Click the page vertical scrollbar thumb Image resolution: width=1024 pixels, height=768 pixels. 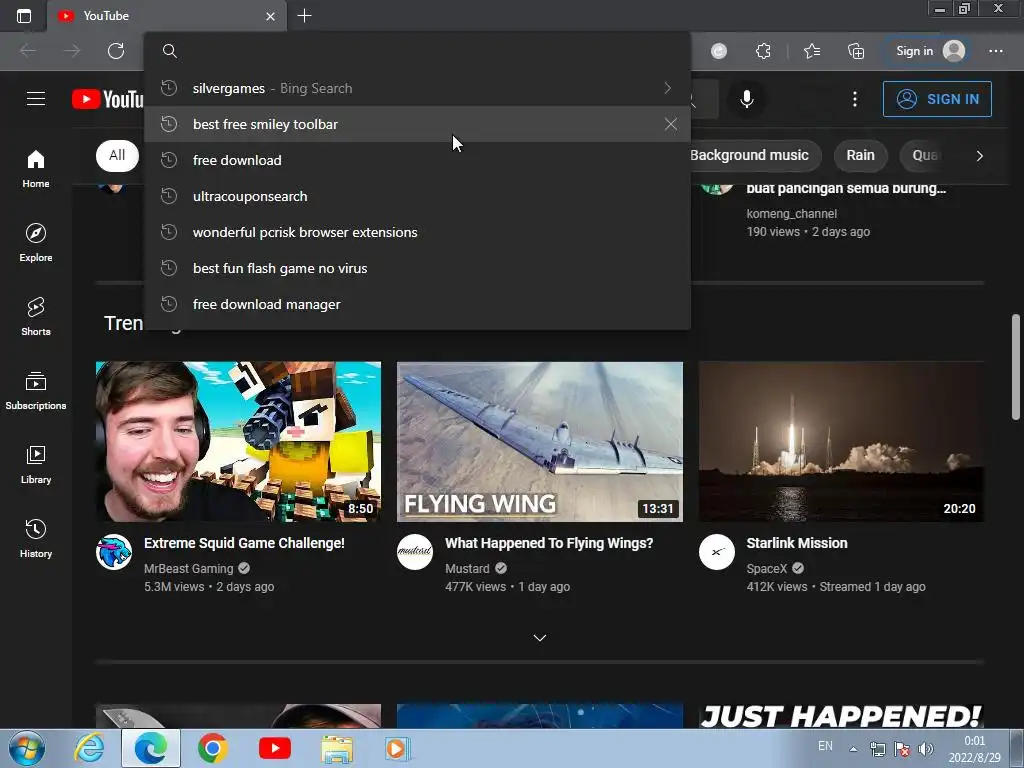tap(1016, 367)
